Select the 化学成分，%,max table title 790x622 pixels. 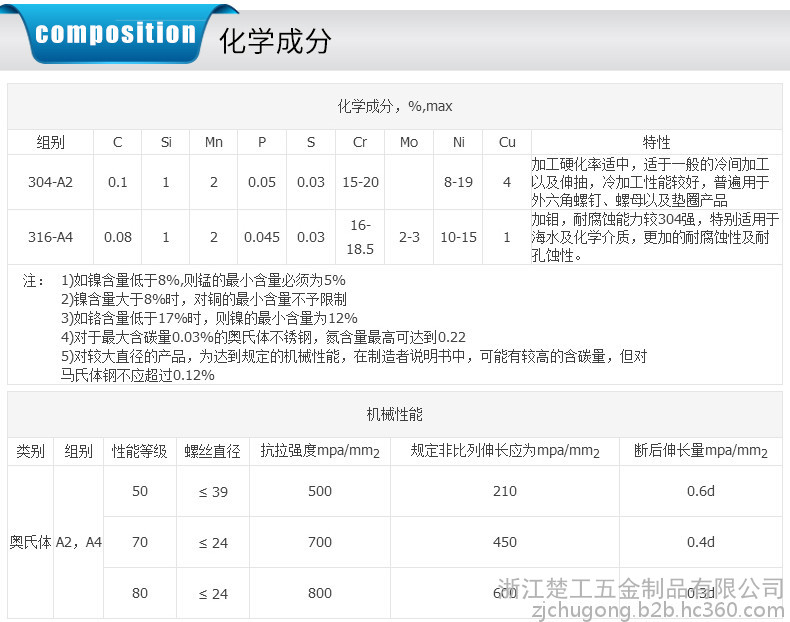pos(394,106)
